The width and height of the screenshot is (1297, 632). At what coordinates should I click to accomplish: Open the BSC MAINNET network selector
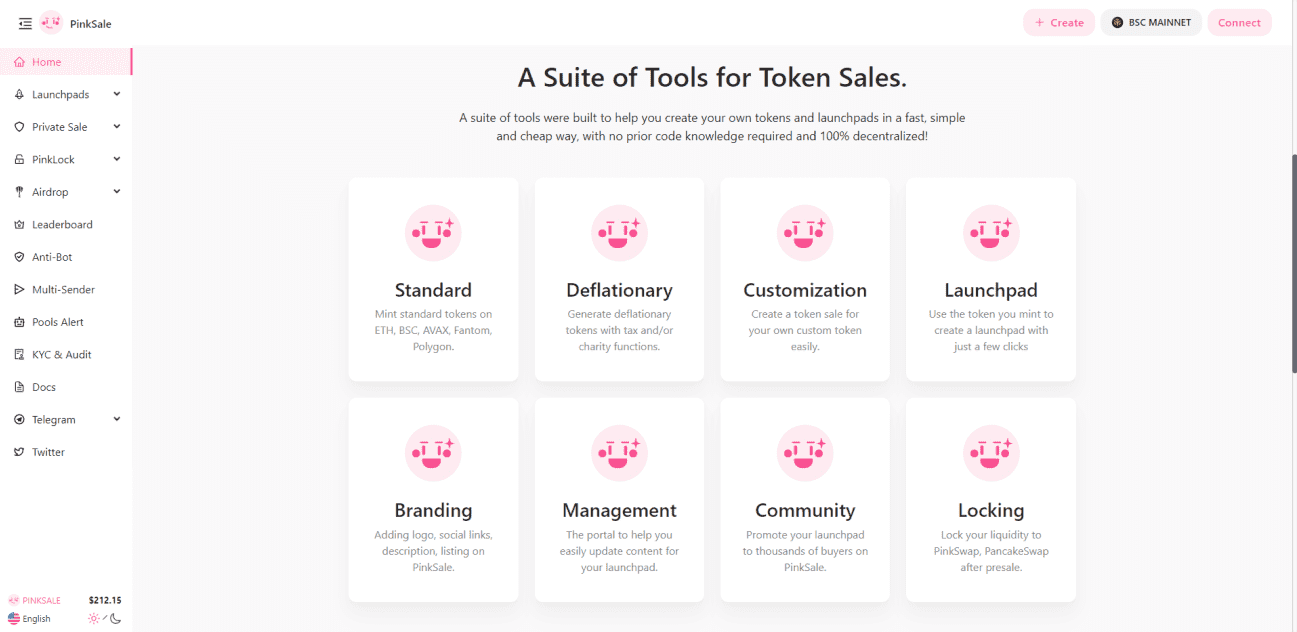[1151, 23]
